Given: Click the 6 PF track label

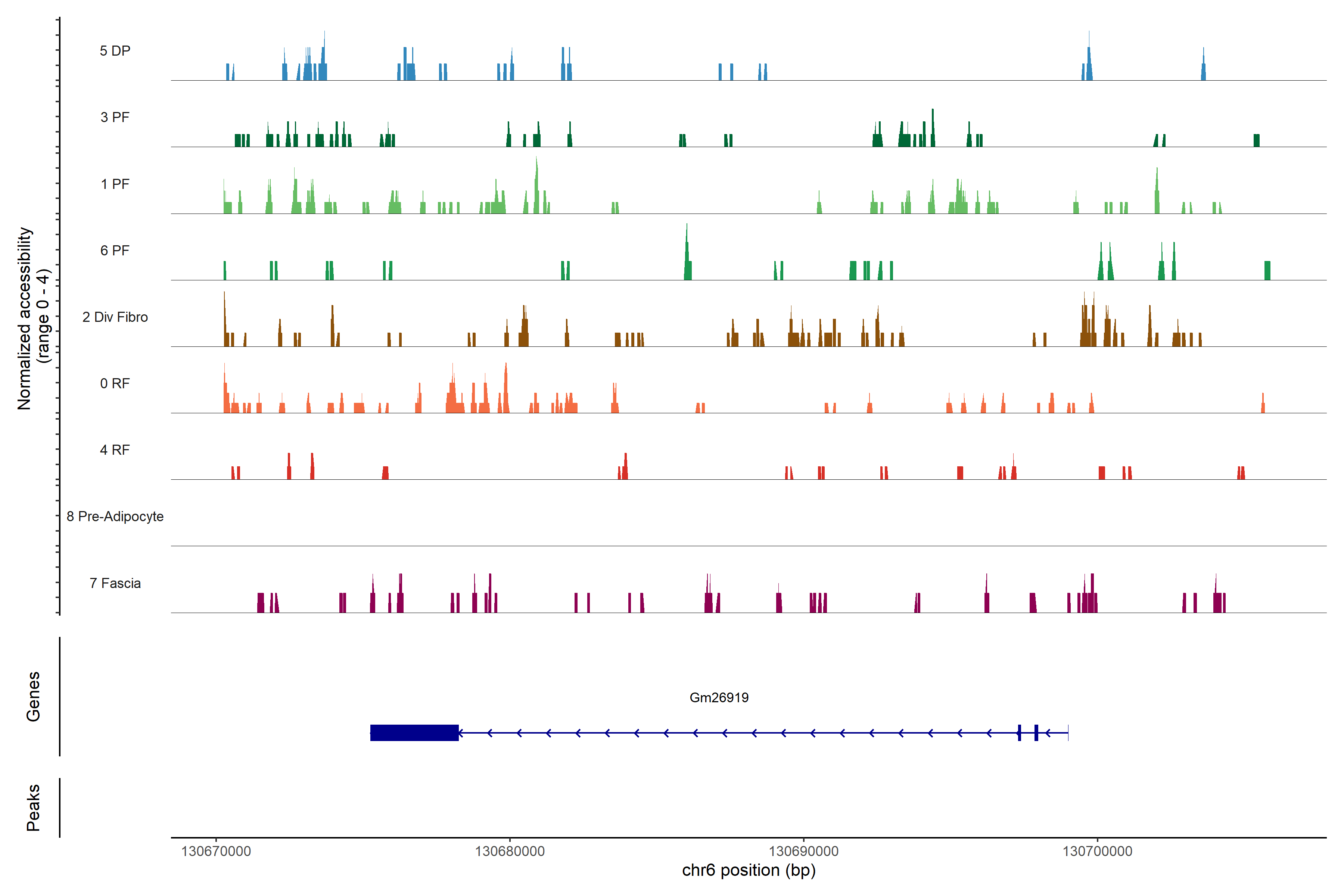Looking at the screenshot, I should [x=115, y=250].
